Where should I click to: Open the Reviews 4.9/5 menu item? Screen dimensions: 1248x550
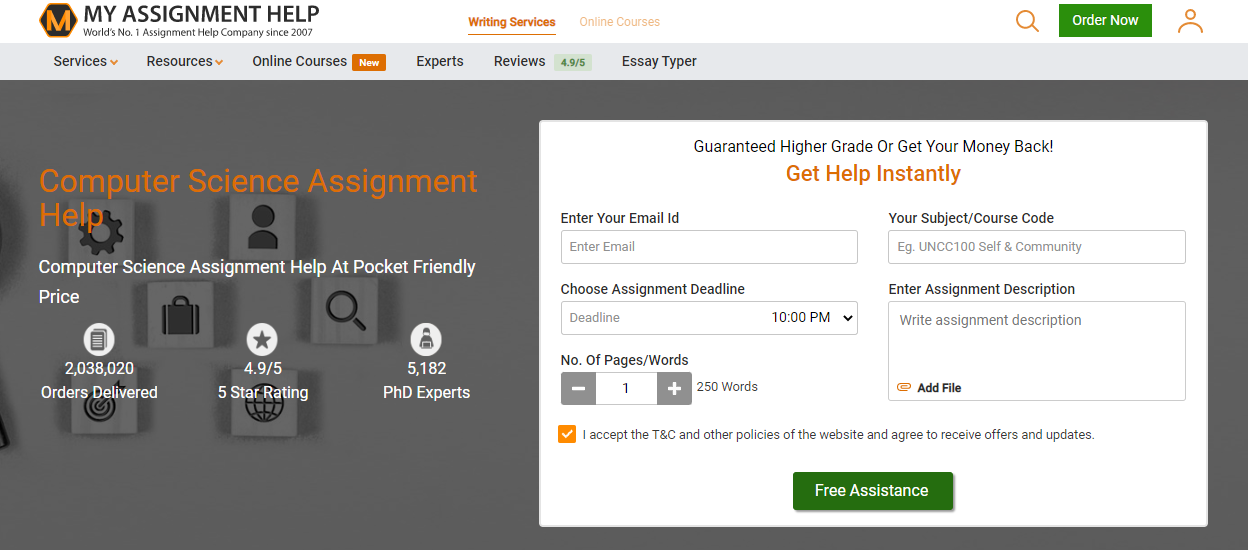click(543, 61)
